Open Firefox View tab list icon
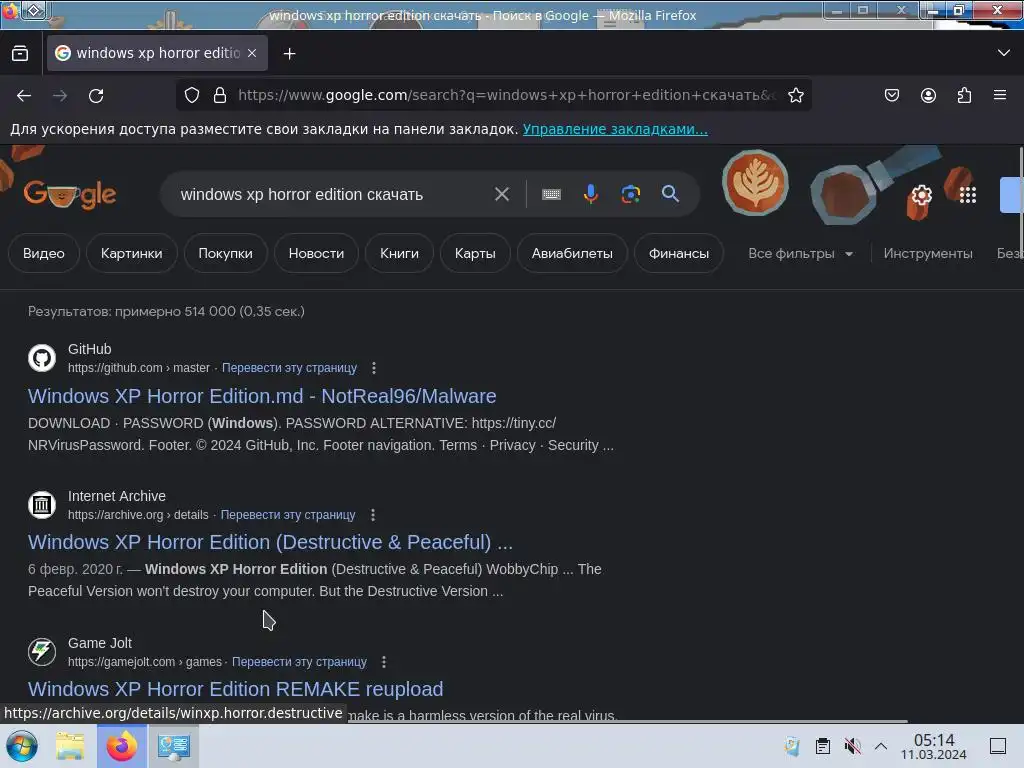1024x768 pixels. [20, 54]
